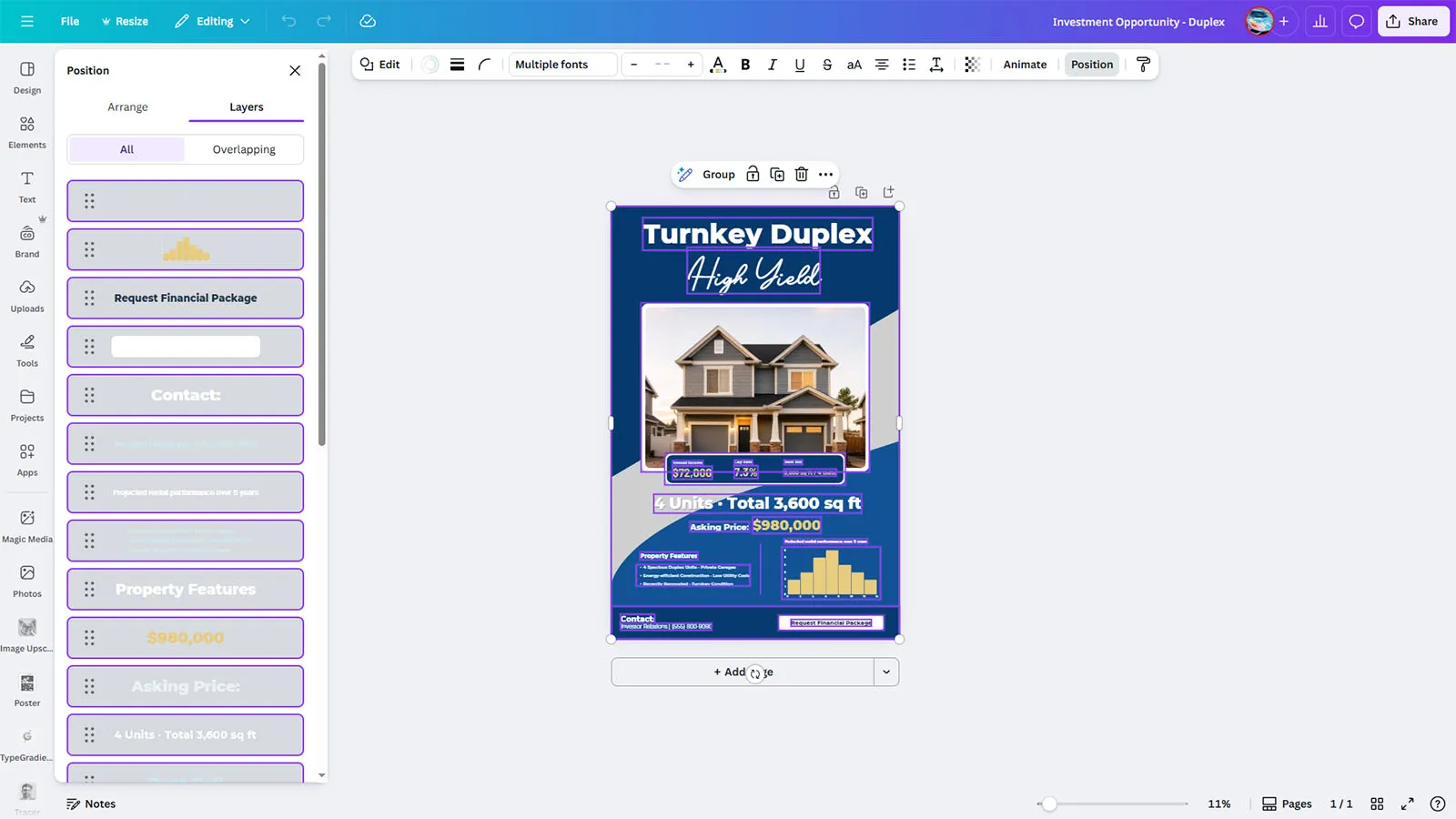Click the copy style paint roller icon
1456x819 pixels.
tap(1143, 65)
